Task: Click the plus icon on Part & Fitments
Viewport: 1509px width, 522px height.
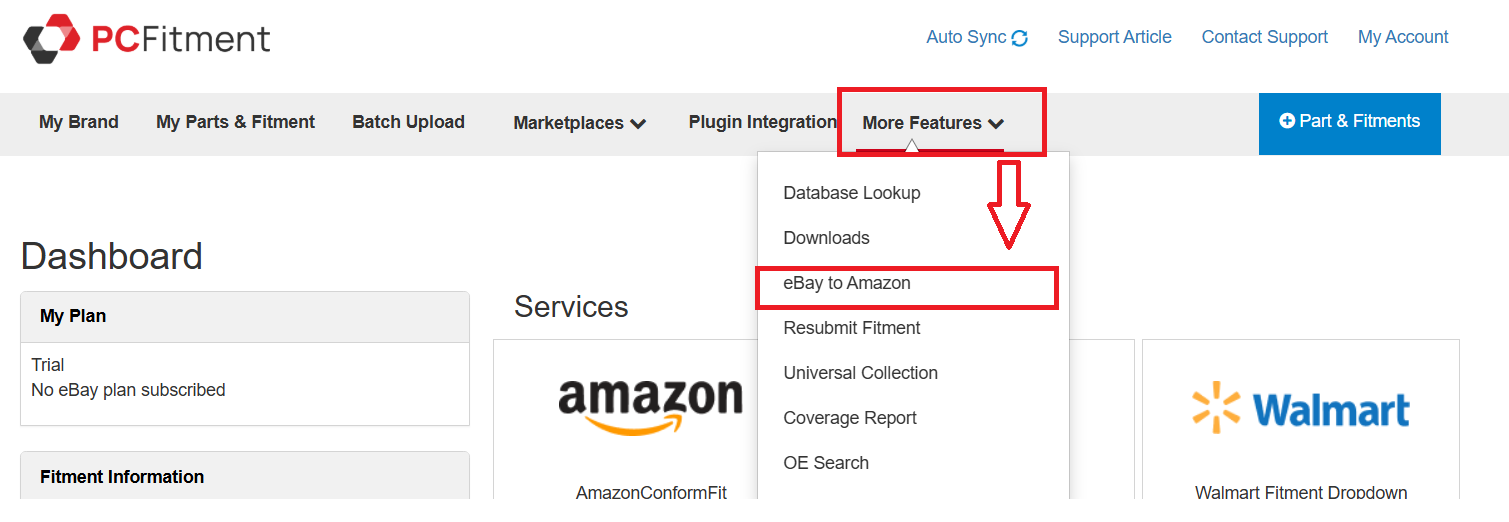Action: (1287, 121)
